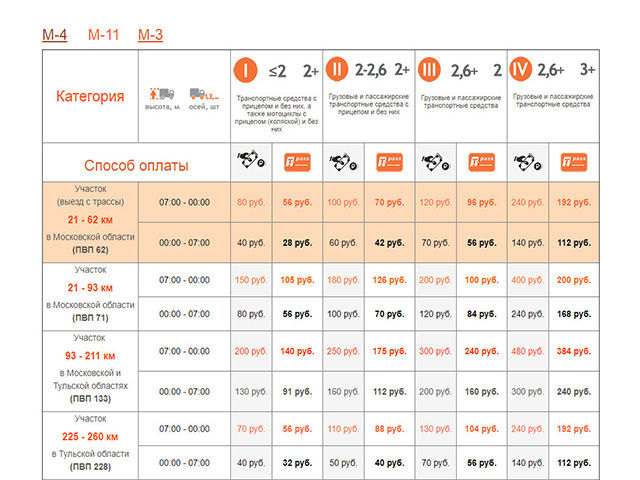
Task: Click T-pass icon under category II
Action: 389,162
